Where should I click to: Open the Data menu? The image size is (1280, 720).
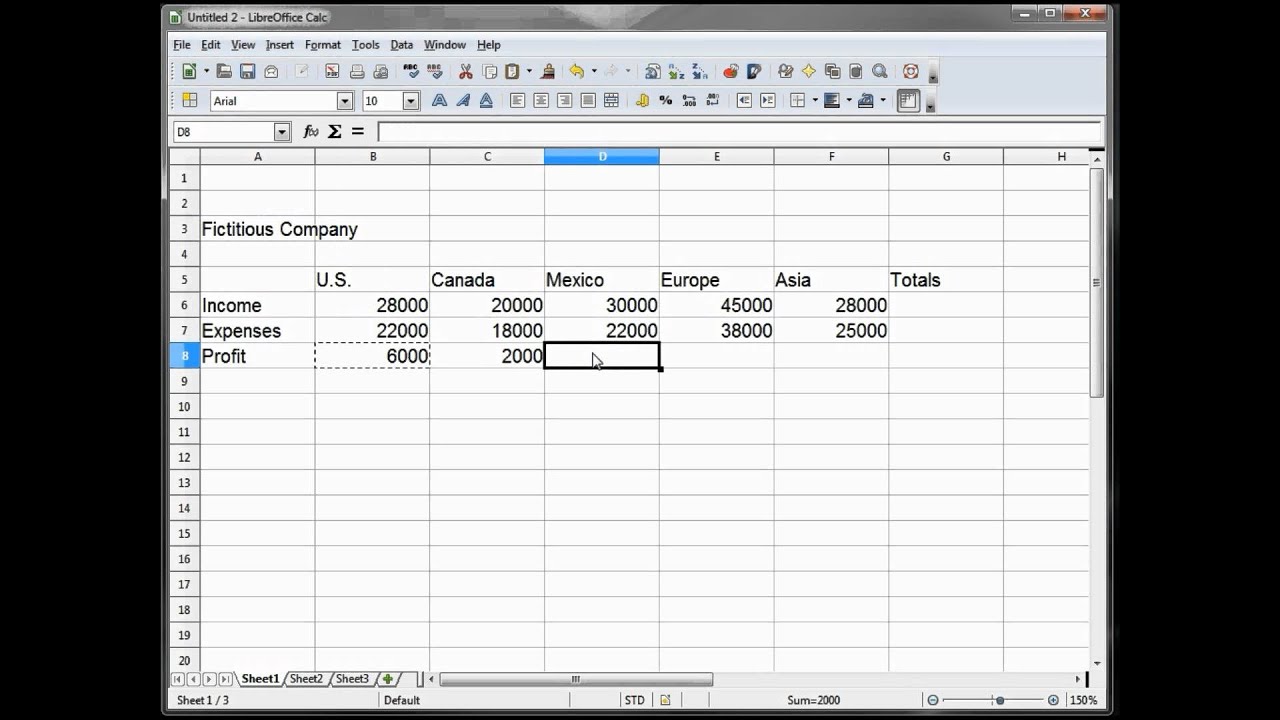[x=401, y=45]
